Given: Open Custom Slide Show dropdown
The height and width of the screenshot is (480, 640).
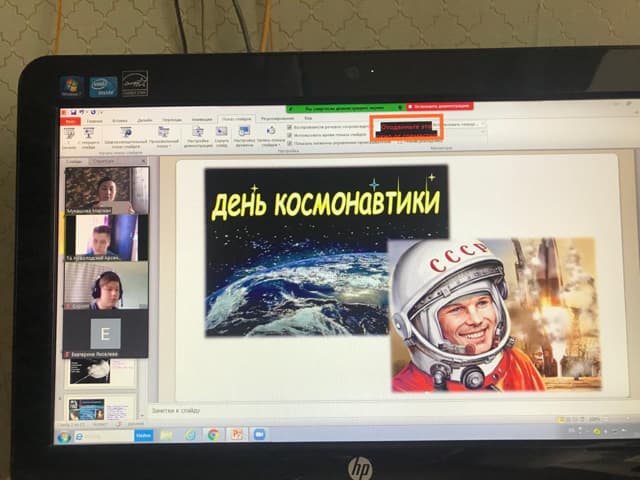Looking at the screenshot, I should [x=164, y=137].
